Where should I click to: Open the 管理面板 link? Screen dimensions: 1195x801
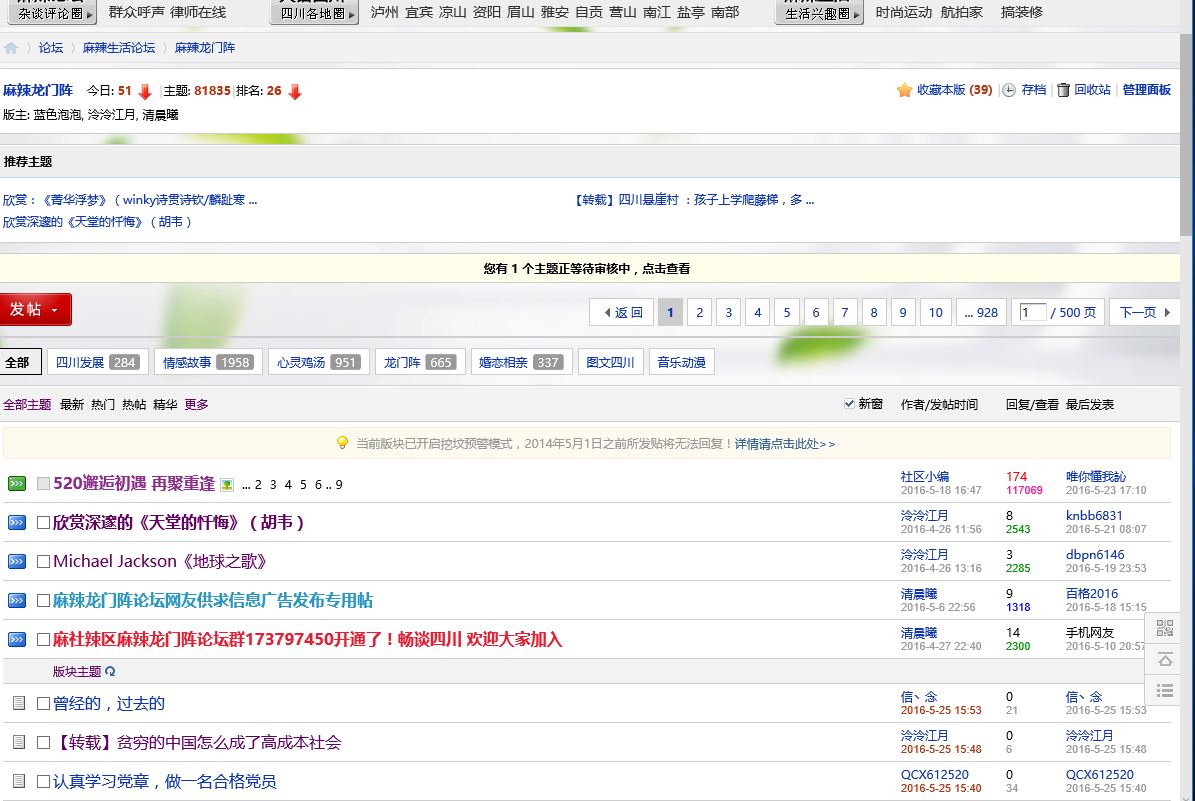[x=1146, y=90]
